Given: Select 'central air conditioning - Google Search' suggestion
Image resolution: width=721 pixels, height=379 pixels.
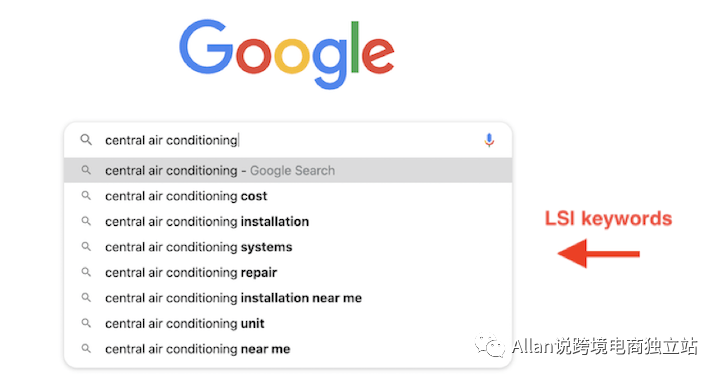Looking at the screenshot, I should click(x=288, y=170).
